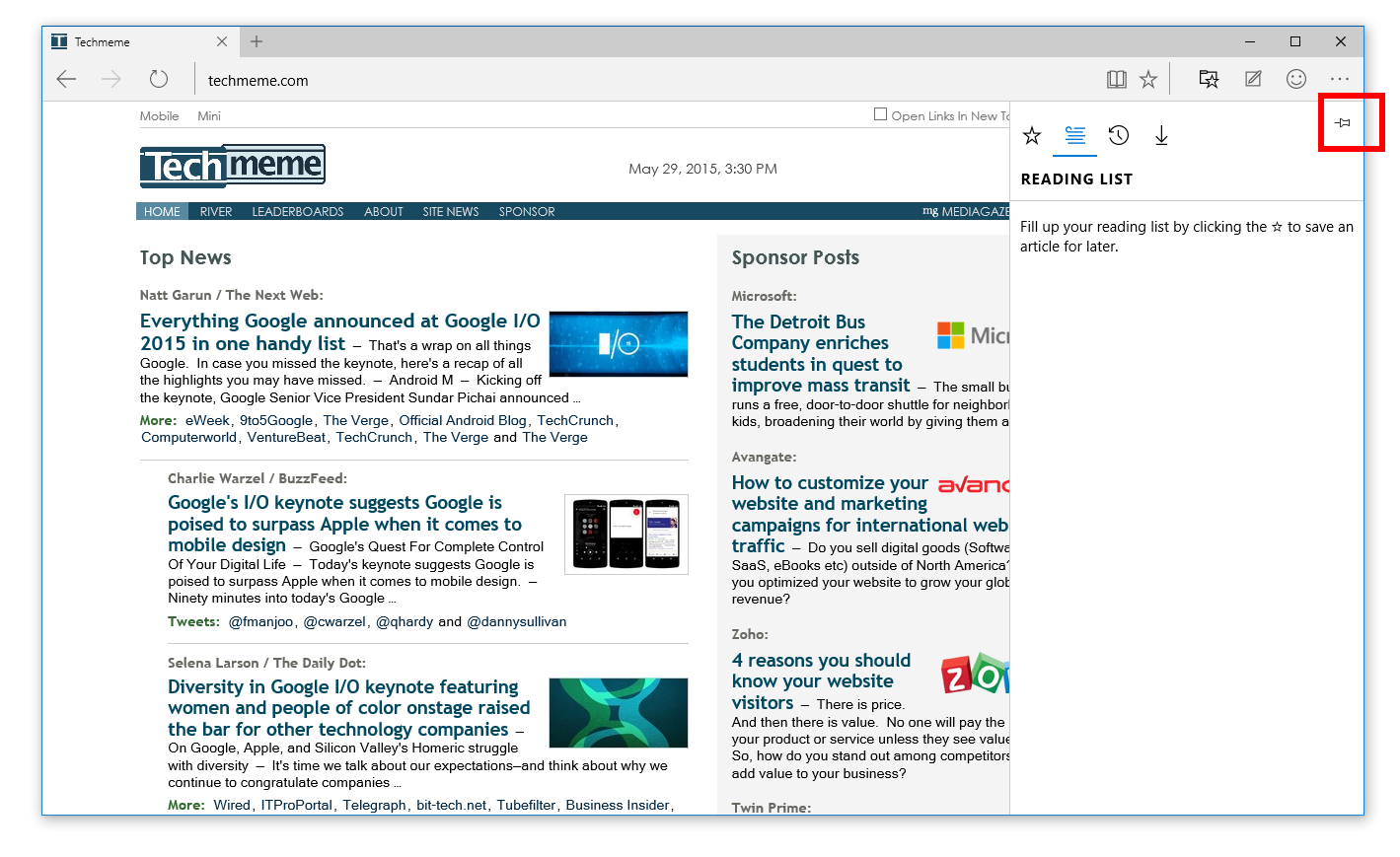This screenshot has height=857, width=1400.
Task: Open Reading view book icon
Action: pyautogui.click(x=1116, y=80)
